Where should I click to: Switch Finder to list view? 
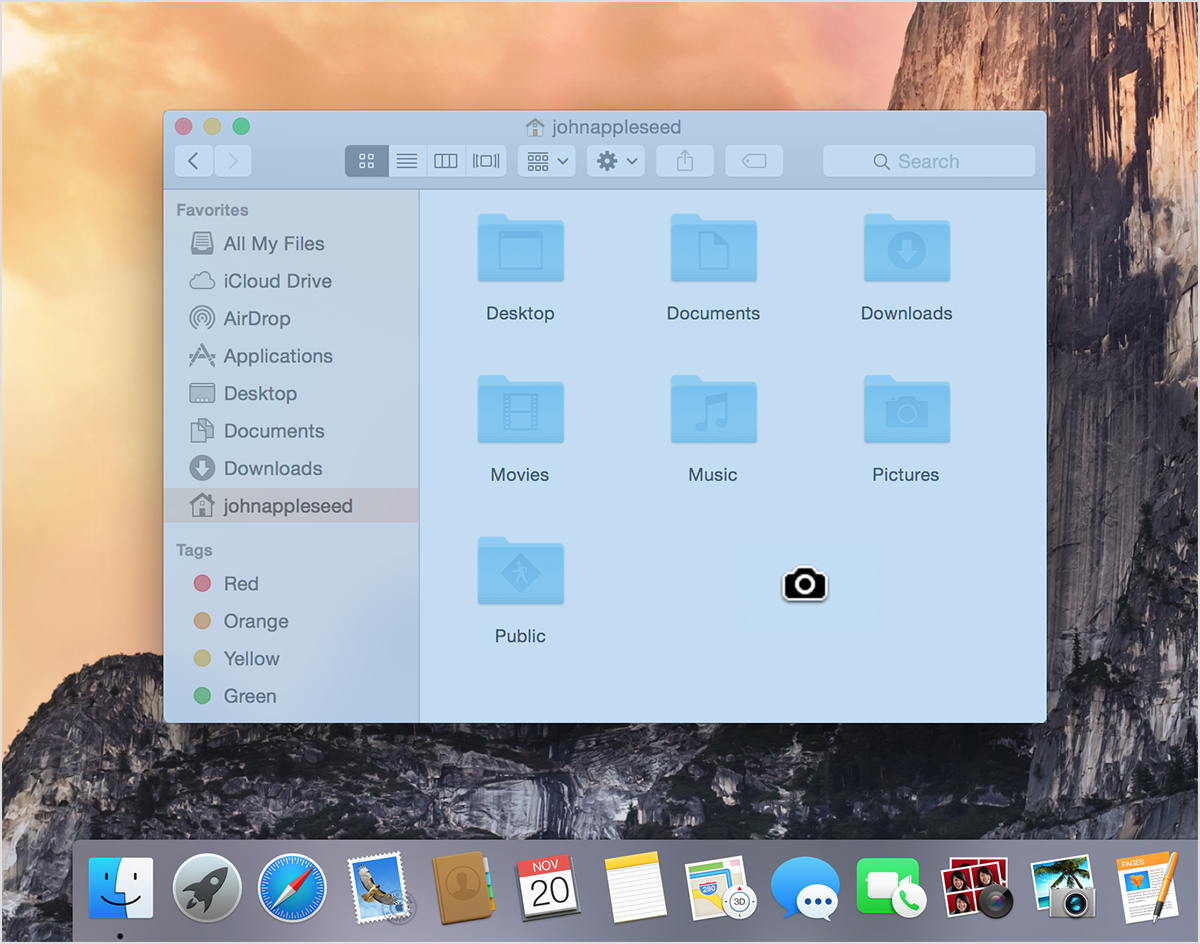click(x=406, y=160)
